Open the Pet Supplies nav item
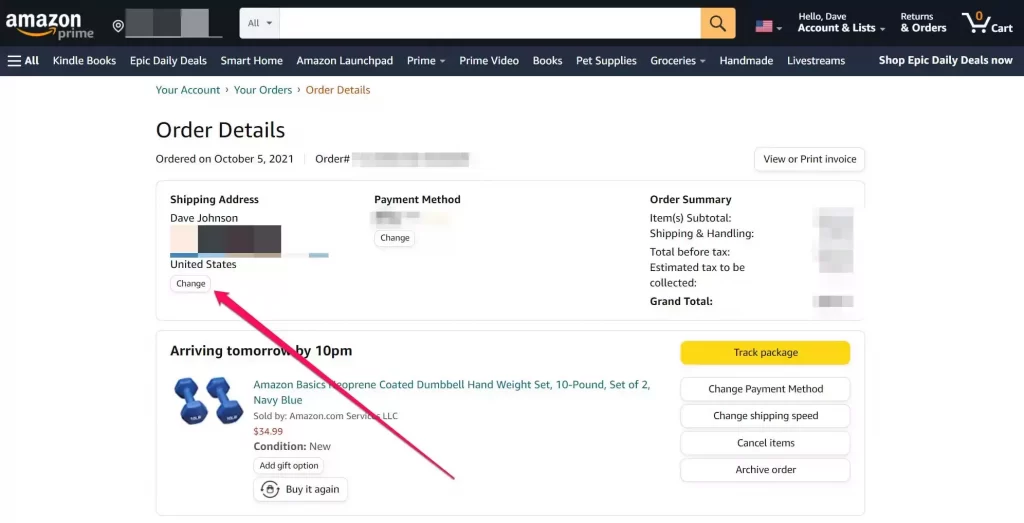The height and width of the screenshot is (523, 1024). click(606, 61)
